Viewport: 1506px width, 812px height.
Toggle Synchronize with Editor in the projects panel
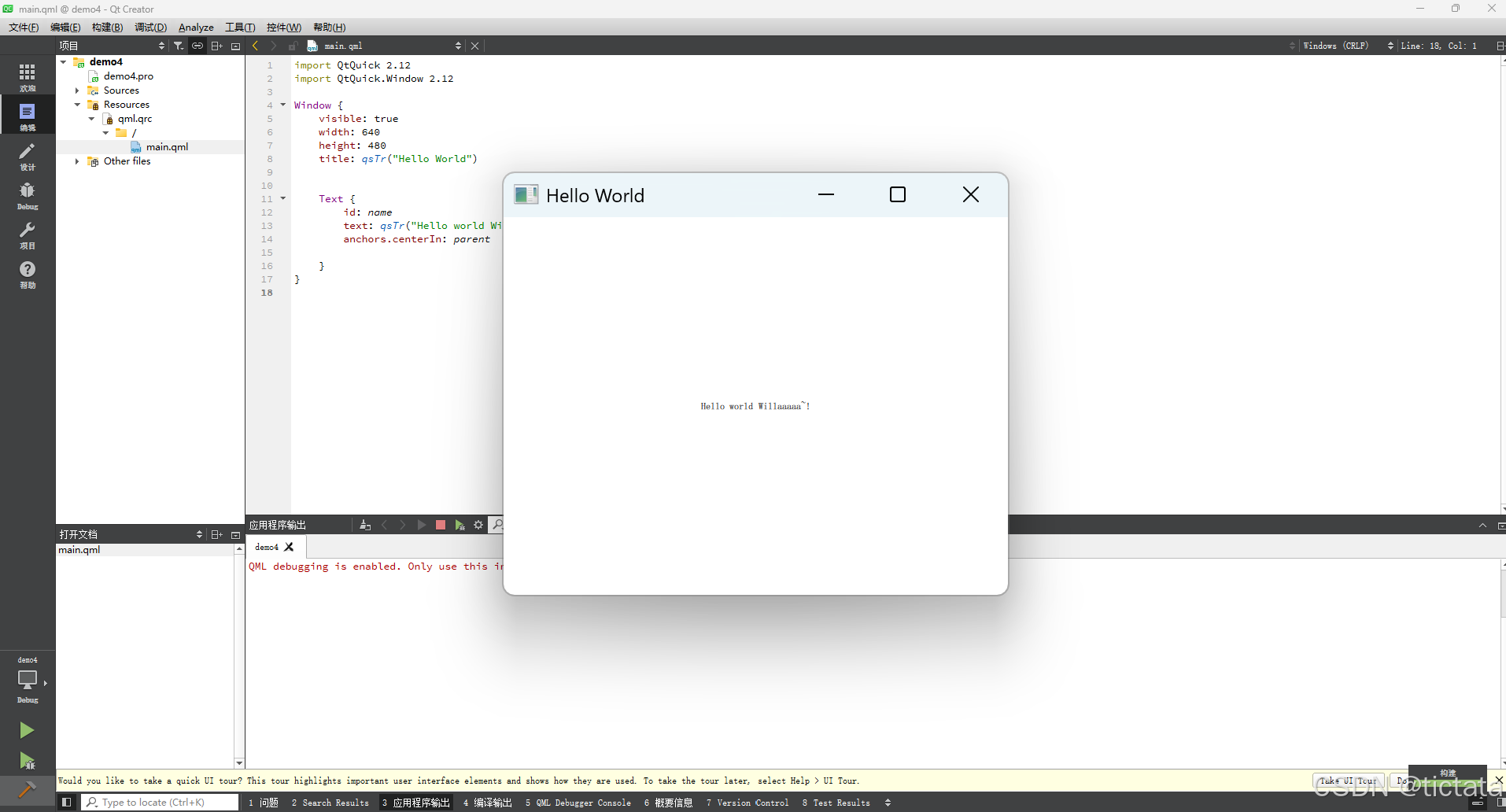pos(197,46)
